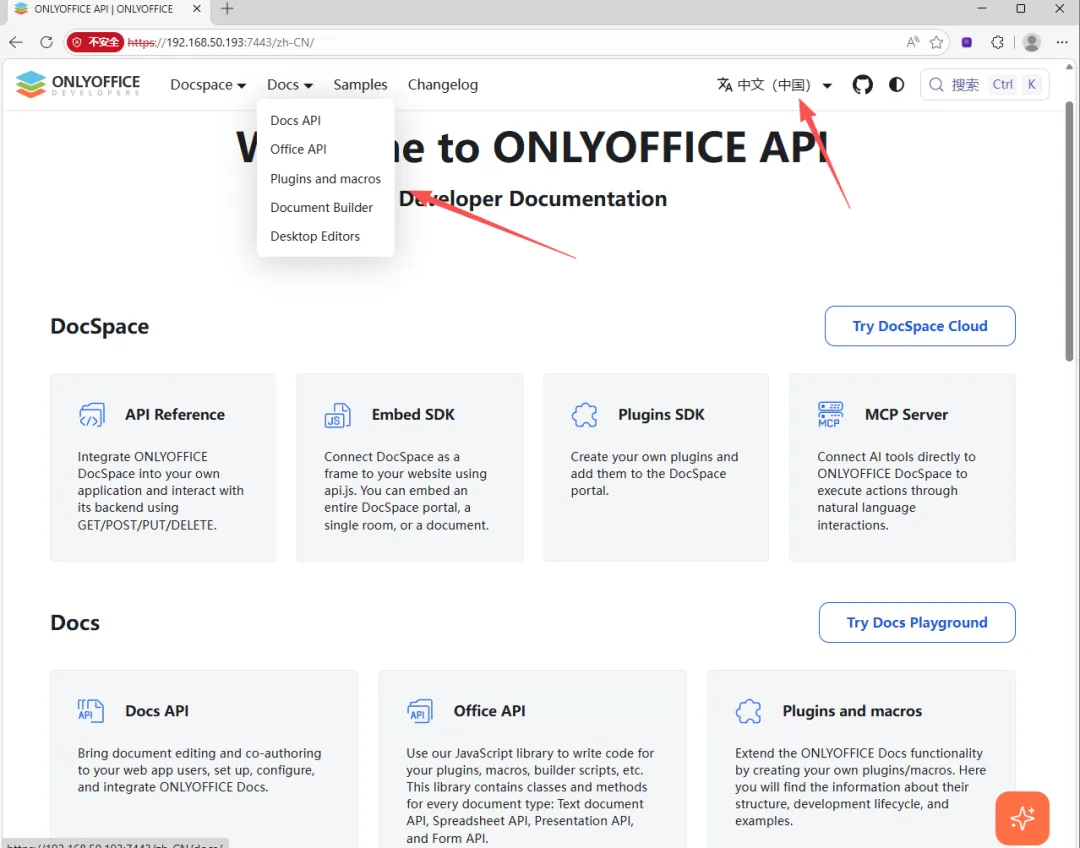This screenshot has height=848, width=1080.
Task: Click the translate language icon
Action: (x=725, y=85)
